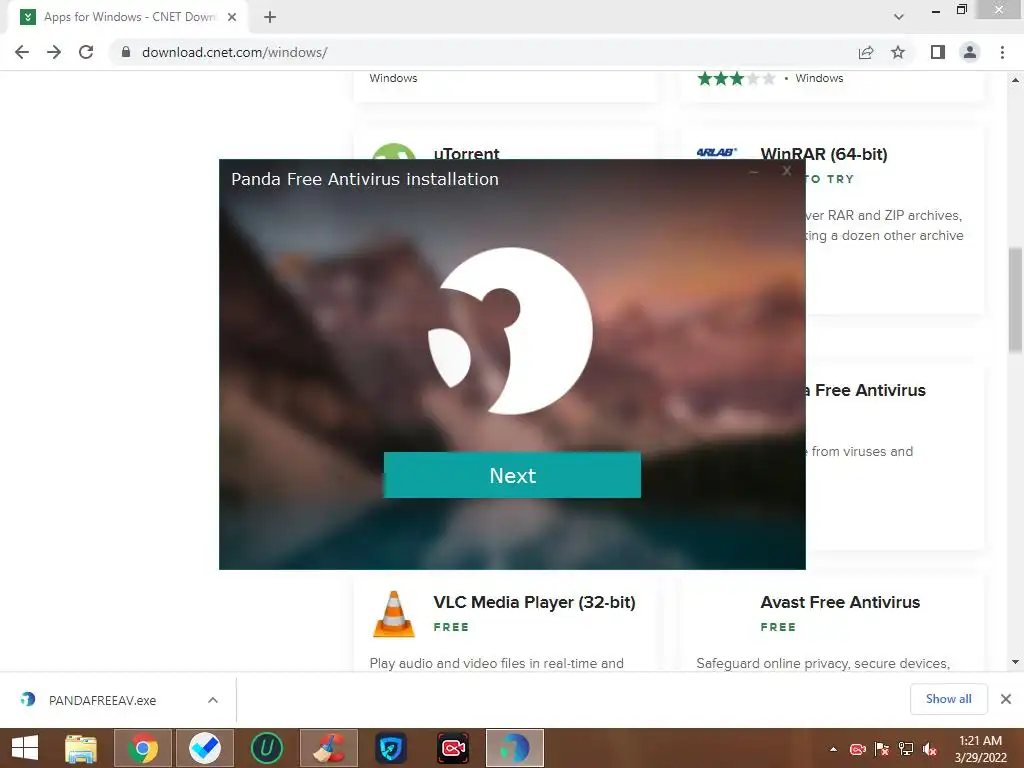This screenshot has height=768, width=1024.
Task: Switch to Chrome on the taskbar
Action: (143, 748)
